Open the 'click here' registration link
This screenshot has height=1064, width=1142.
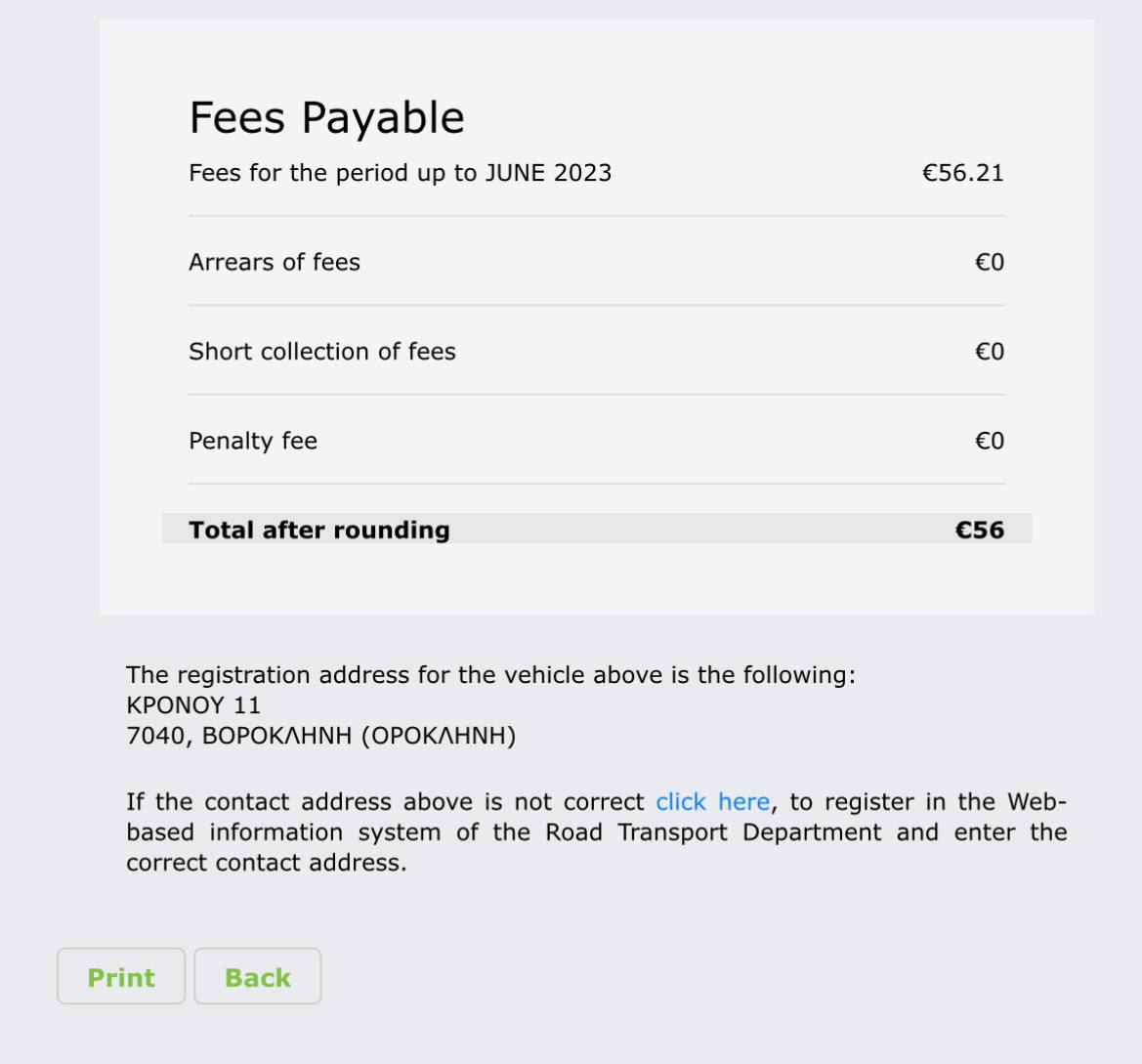click(x=712, y=802)
